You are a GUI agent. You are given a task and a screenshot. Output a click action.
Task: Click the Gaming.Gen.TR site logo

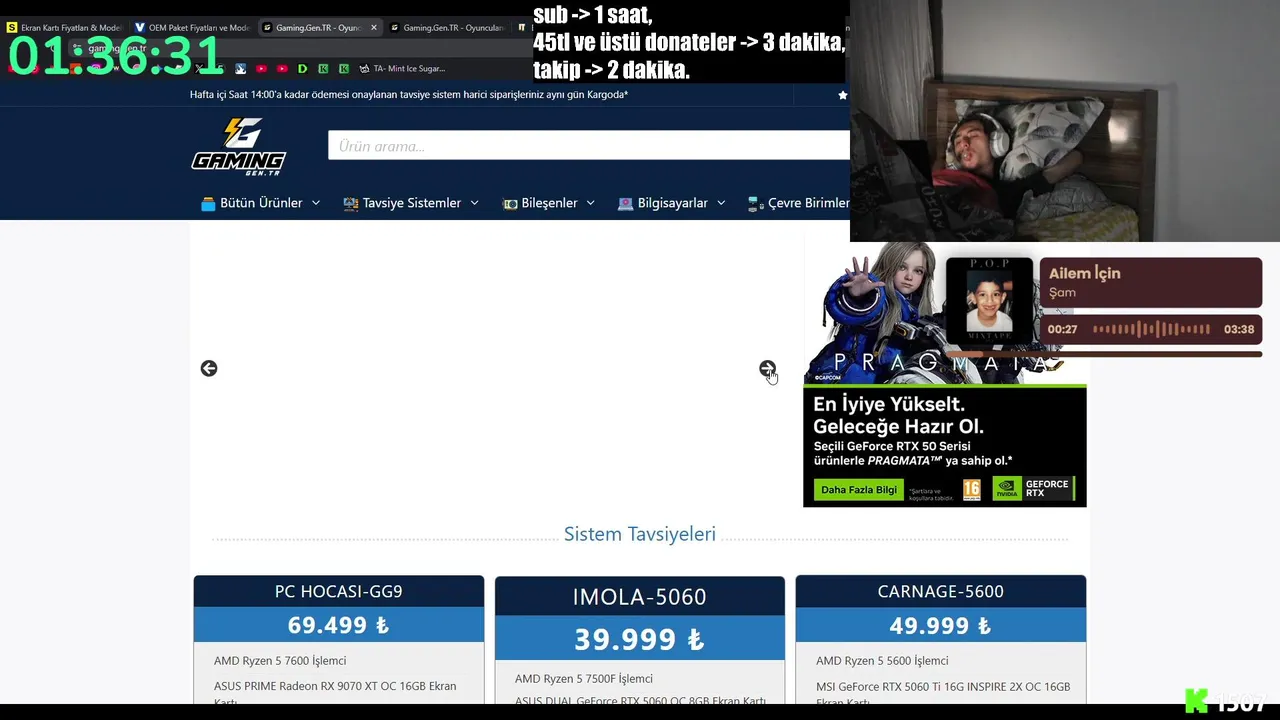tap(239, 146)
